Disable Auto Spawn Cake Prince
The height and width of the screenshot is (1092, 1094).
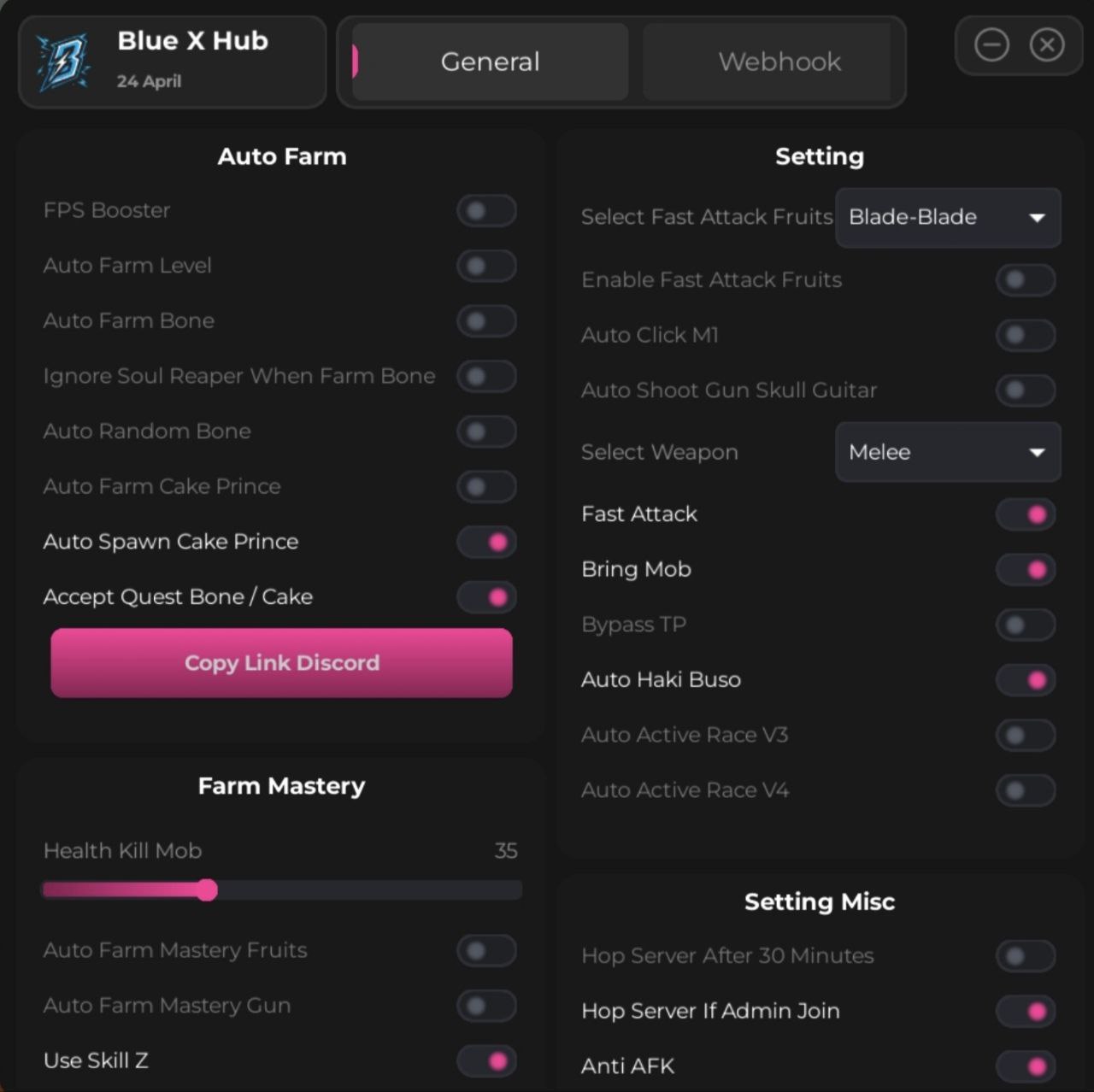486,542
